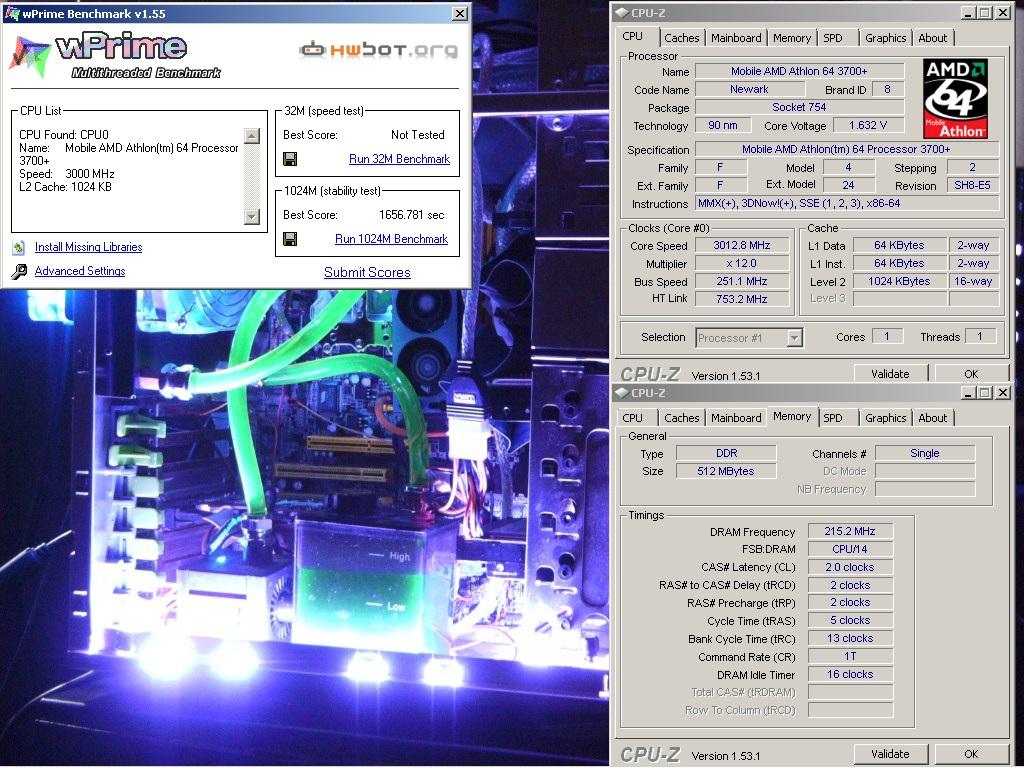Viewport: 1024px width, 768px height.
Task: Click the Multiplier value x 12.0
Action: [x=742, y=263]
